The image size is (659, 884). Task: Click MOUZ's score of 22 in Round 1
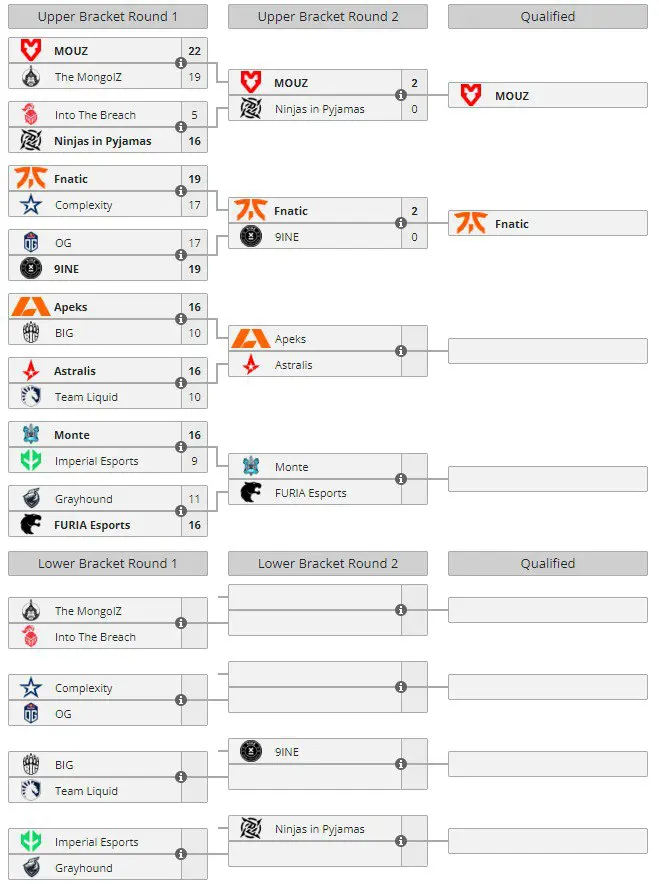(x=194, y=50)
